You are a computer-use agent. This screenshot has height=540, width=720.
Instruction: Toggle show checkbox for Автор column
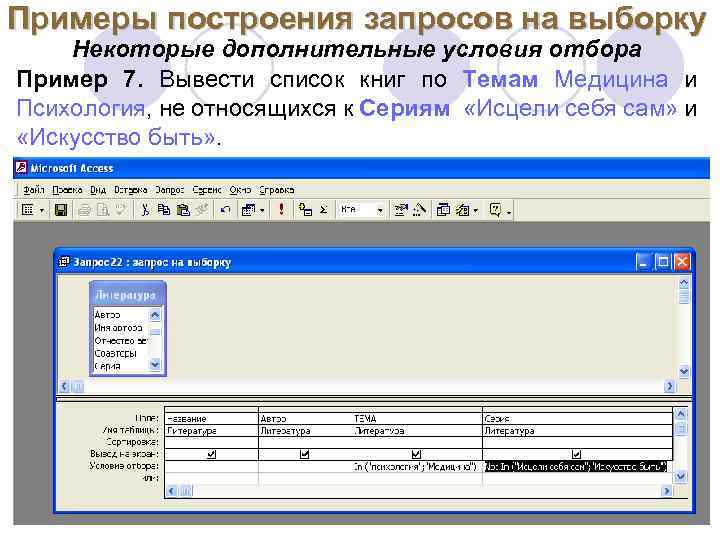point(304,454)
